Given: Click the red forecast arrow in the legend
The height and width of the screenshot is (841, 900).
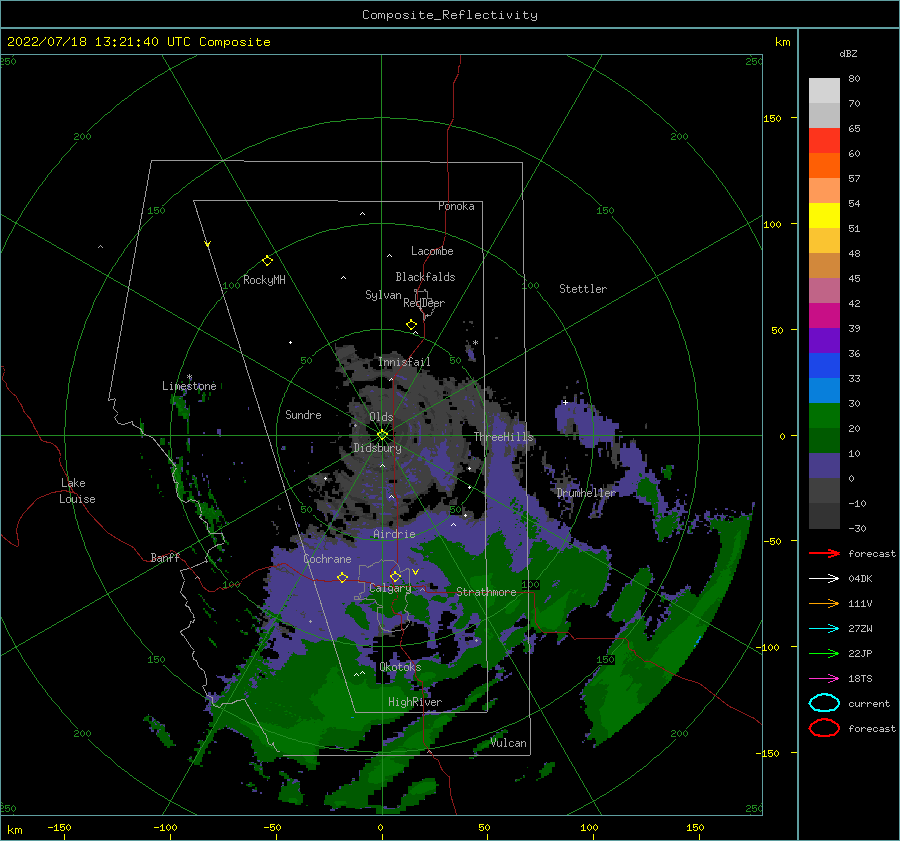Looking at the screenshot, I should 824,553.
